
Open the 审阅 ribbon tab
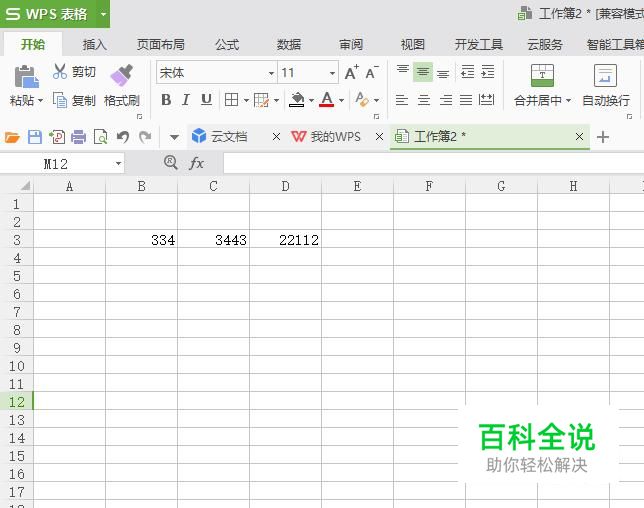351,44
